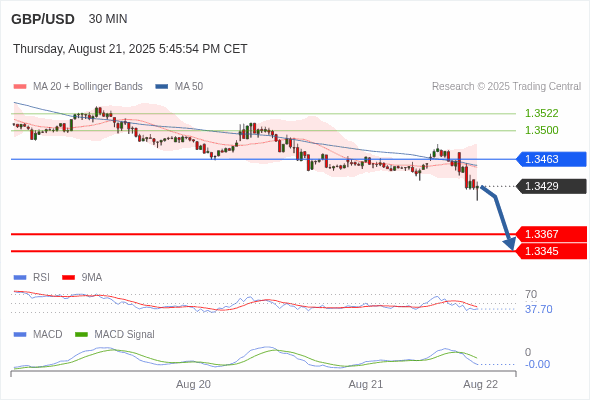Click the Aug 22 date marker
This screenshot has height=400, width=590.
point(481,385)
